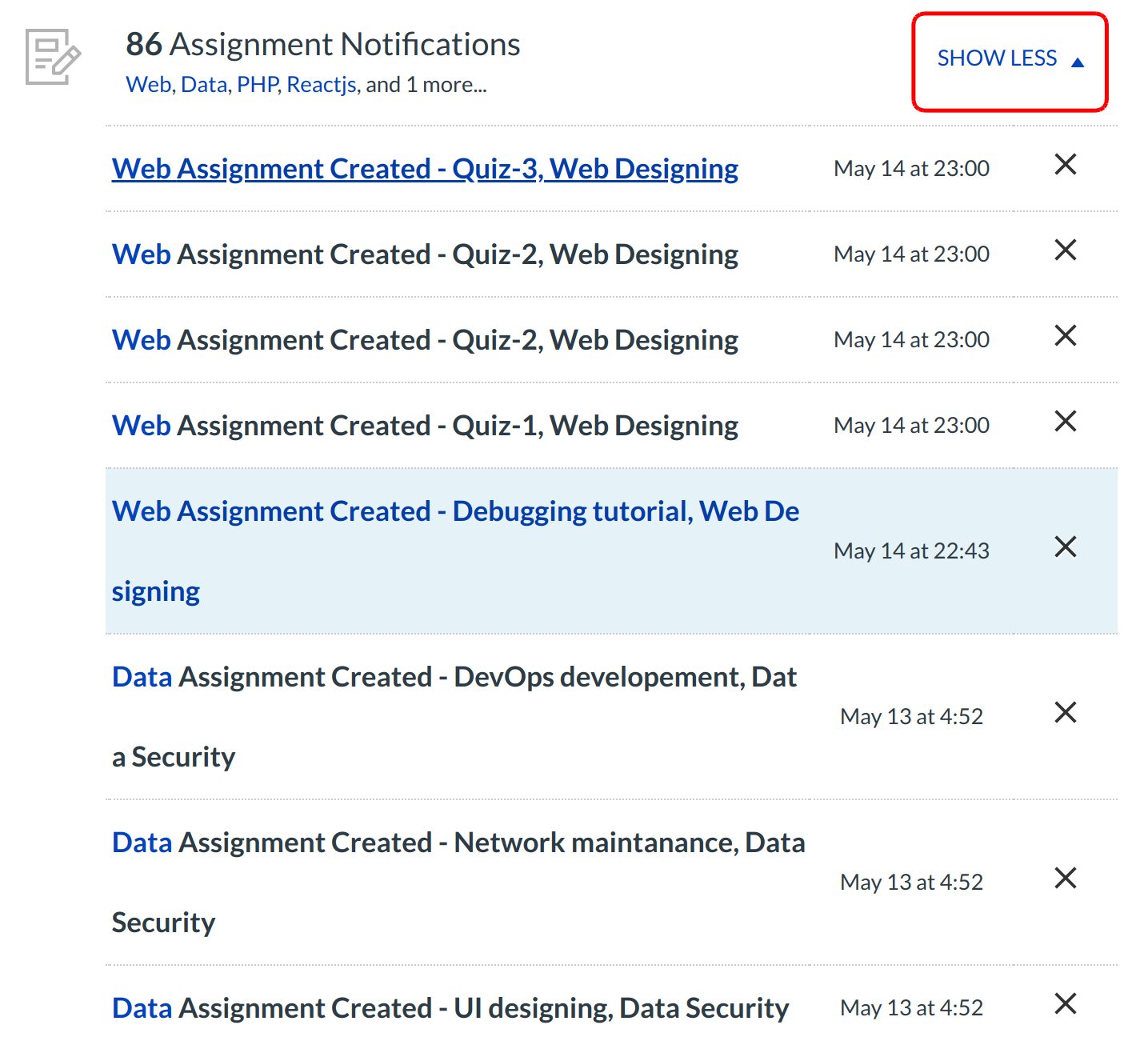The image size is (1148, 1045).
Task: Open the UI designing assignment link
Action: [x=450, y=1009]
